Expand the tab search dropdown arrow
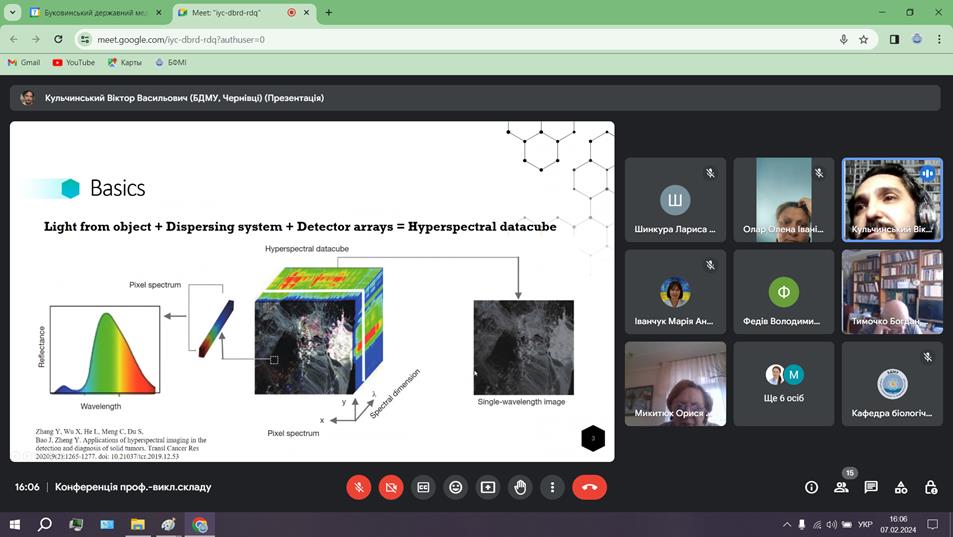 12,12
